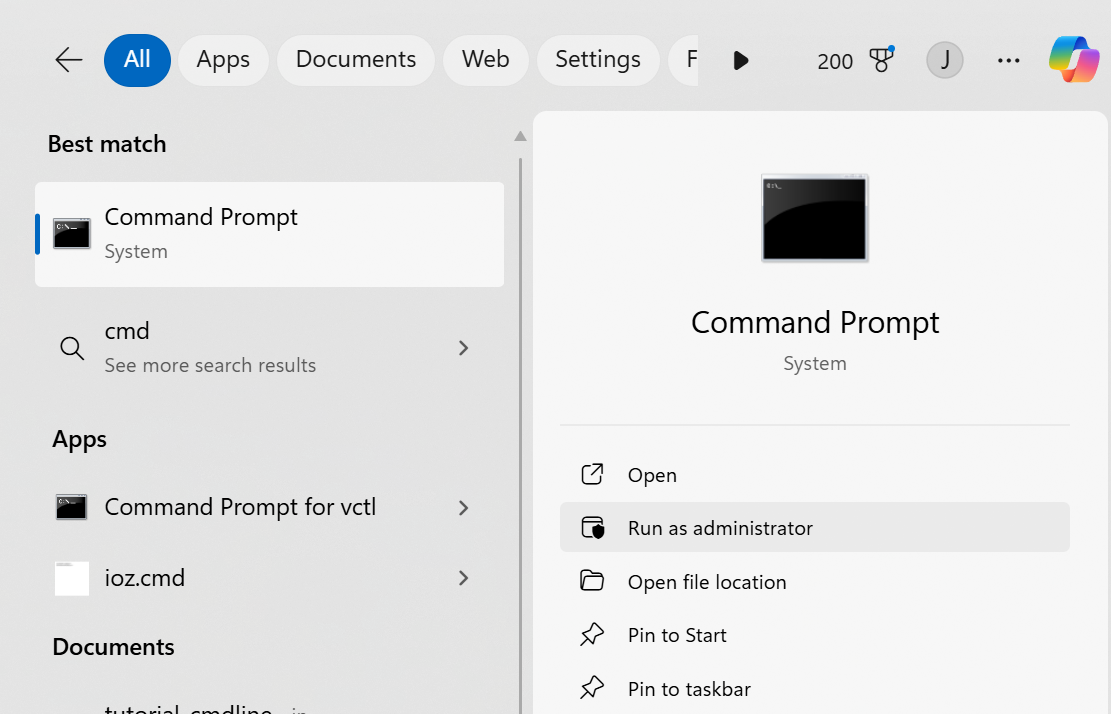The height and width of the screenshot is (714, 1111).
Task: Click the ioz.cmd file icon
Action: (x=72, y=578)
